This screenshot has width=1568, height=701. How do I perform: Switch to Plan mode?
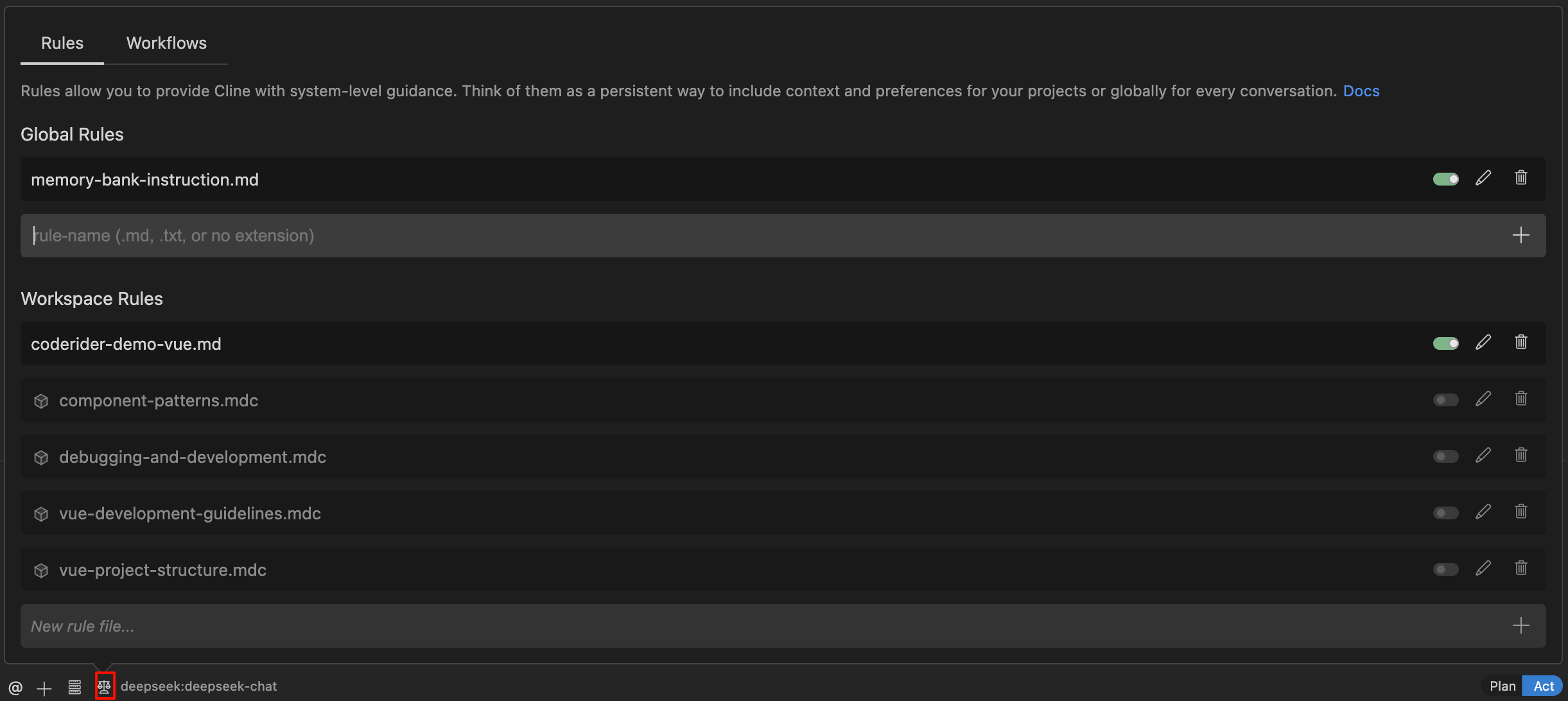tap(1503, 686)
